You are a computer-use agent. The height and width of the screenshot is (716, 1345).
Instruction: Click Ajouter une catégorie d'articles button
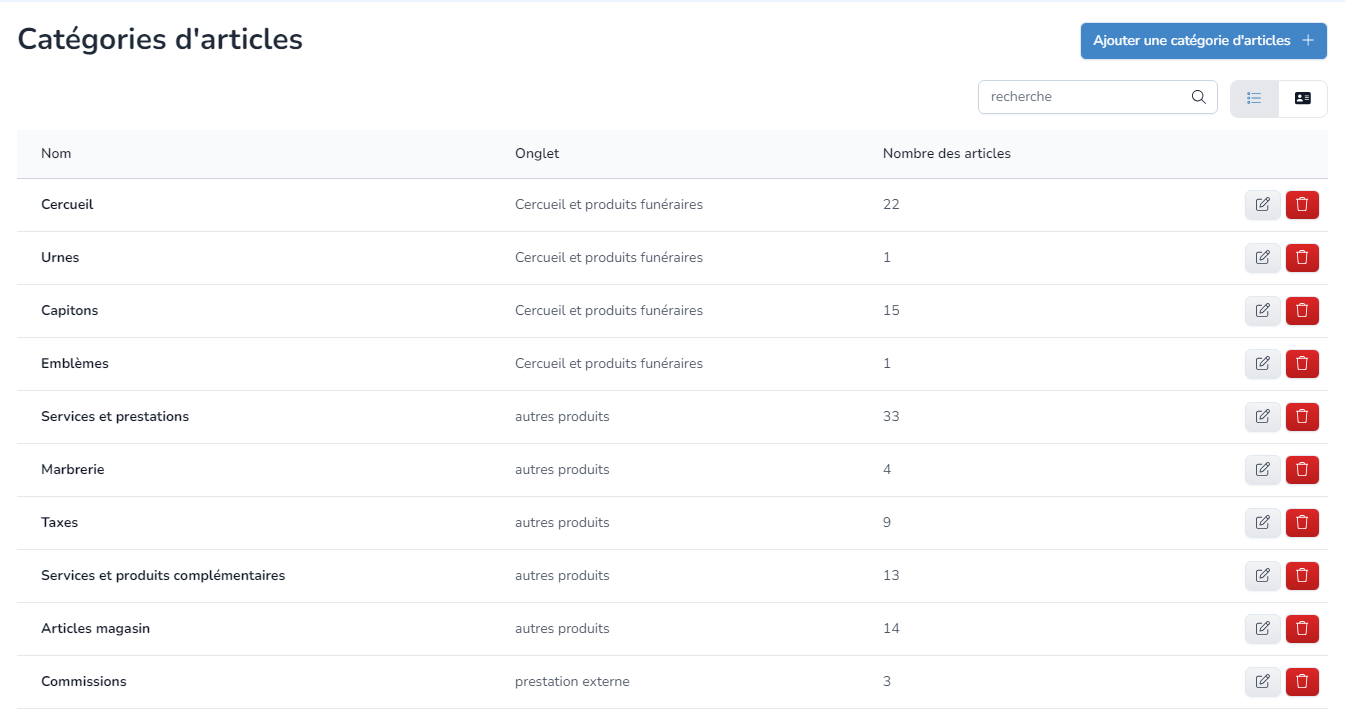pyautogui.click(x=1203, y=41)
